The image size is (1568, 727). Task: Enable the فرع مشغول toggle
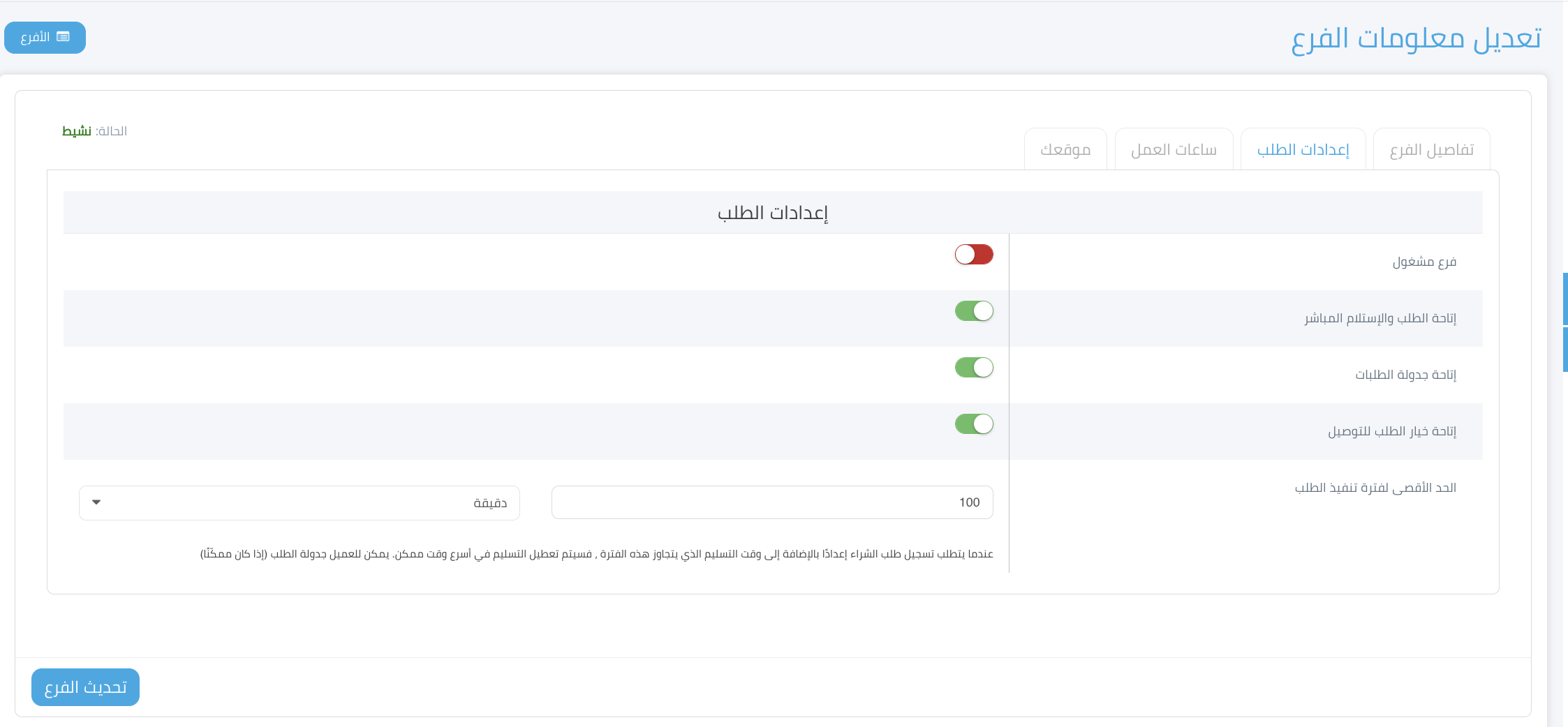(x=975, y=255)
